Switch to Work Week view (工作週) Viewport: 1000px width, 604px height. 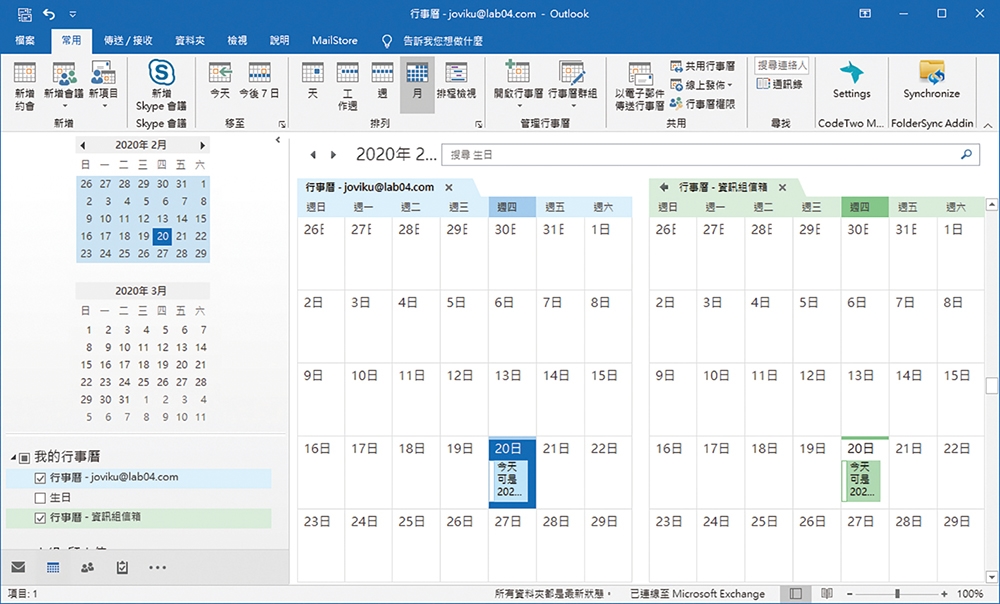point(347,86)
